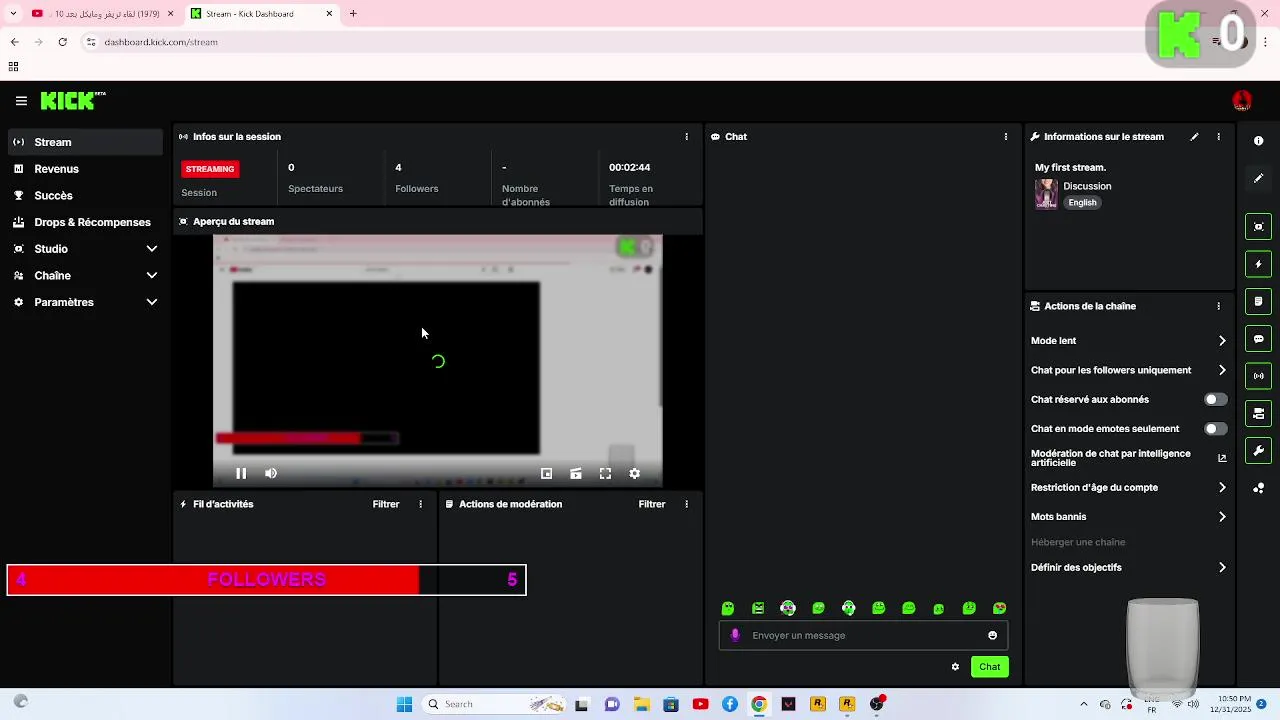This screenshot has height=720, width=1280.
Task: Toggle Chat réservé aux abonnés switch
Action: [x=1215, y=399]
